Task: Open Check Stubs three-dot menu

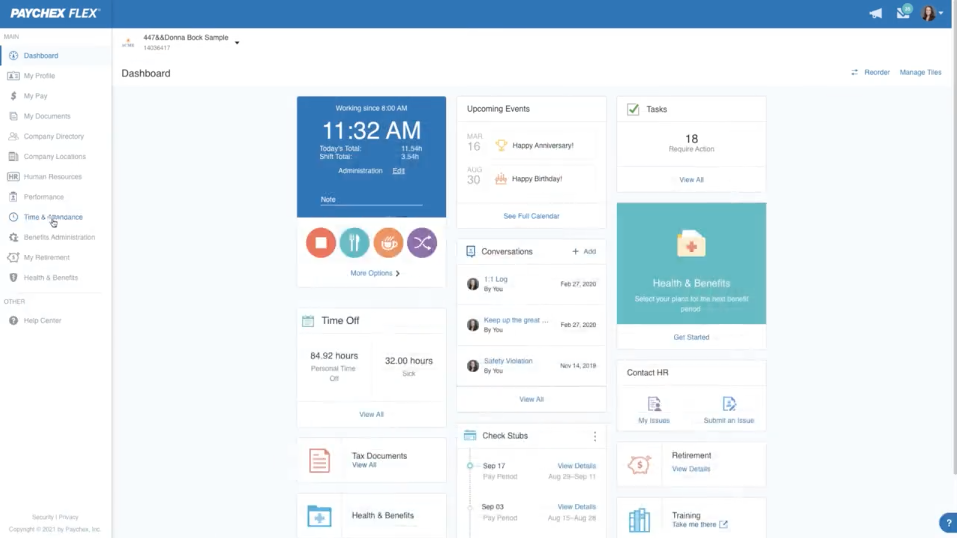Action: 594,436
